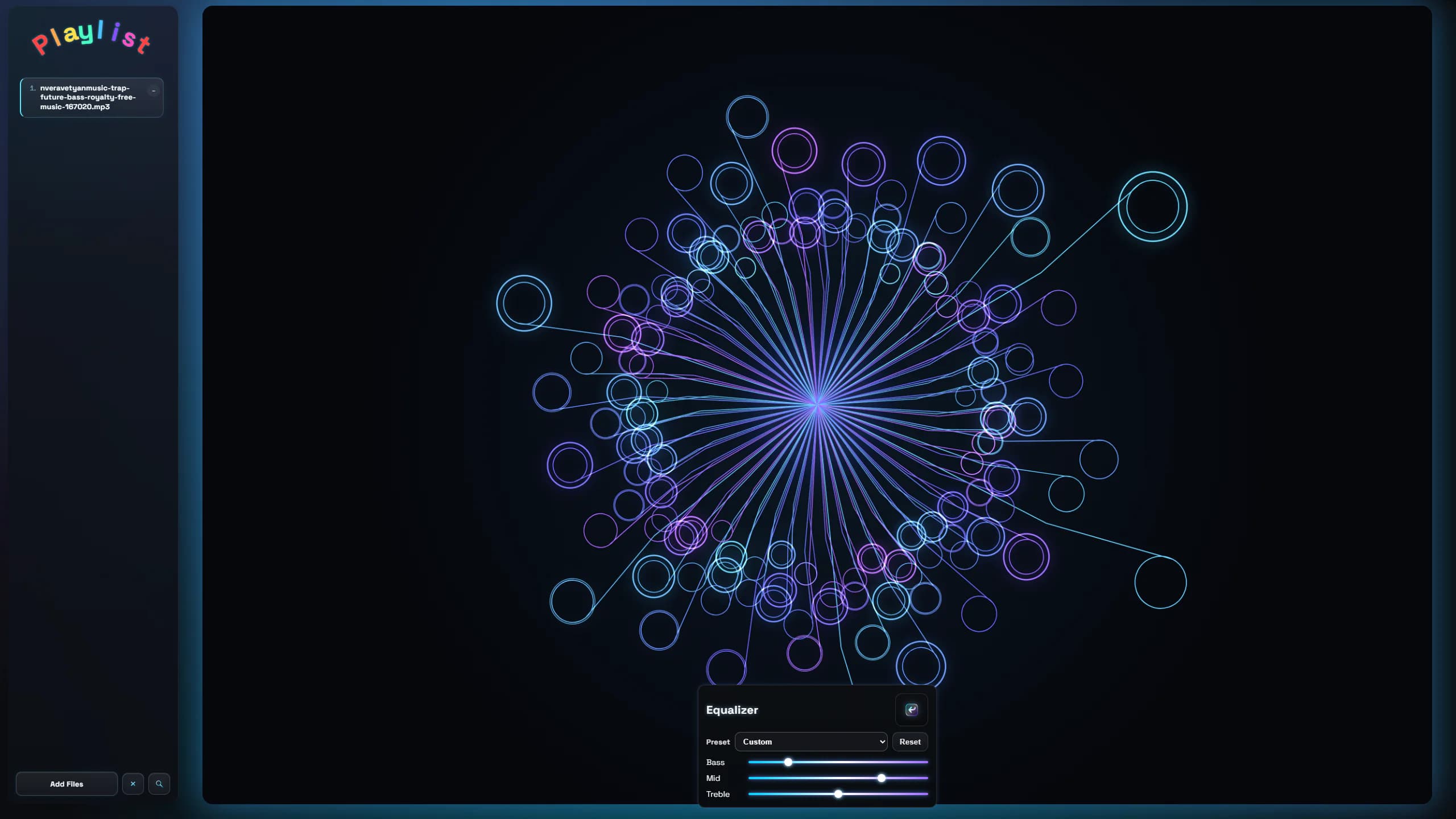Set Bass to maximum at purple track end
This screenshot has width=1456, height=819.
tap(927, 762)
